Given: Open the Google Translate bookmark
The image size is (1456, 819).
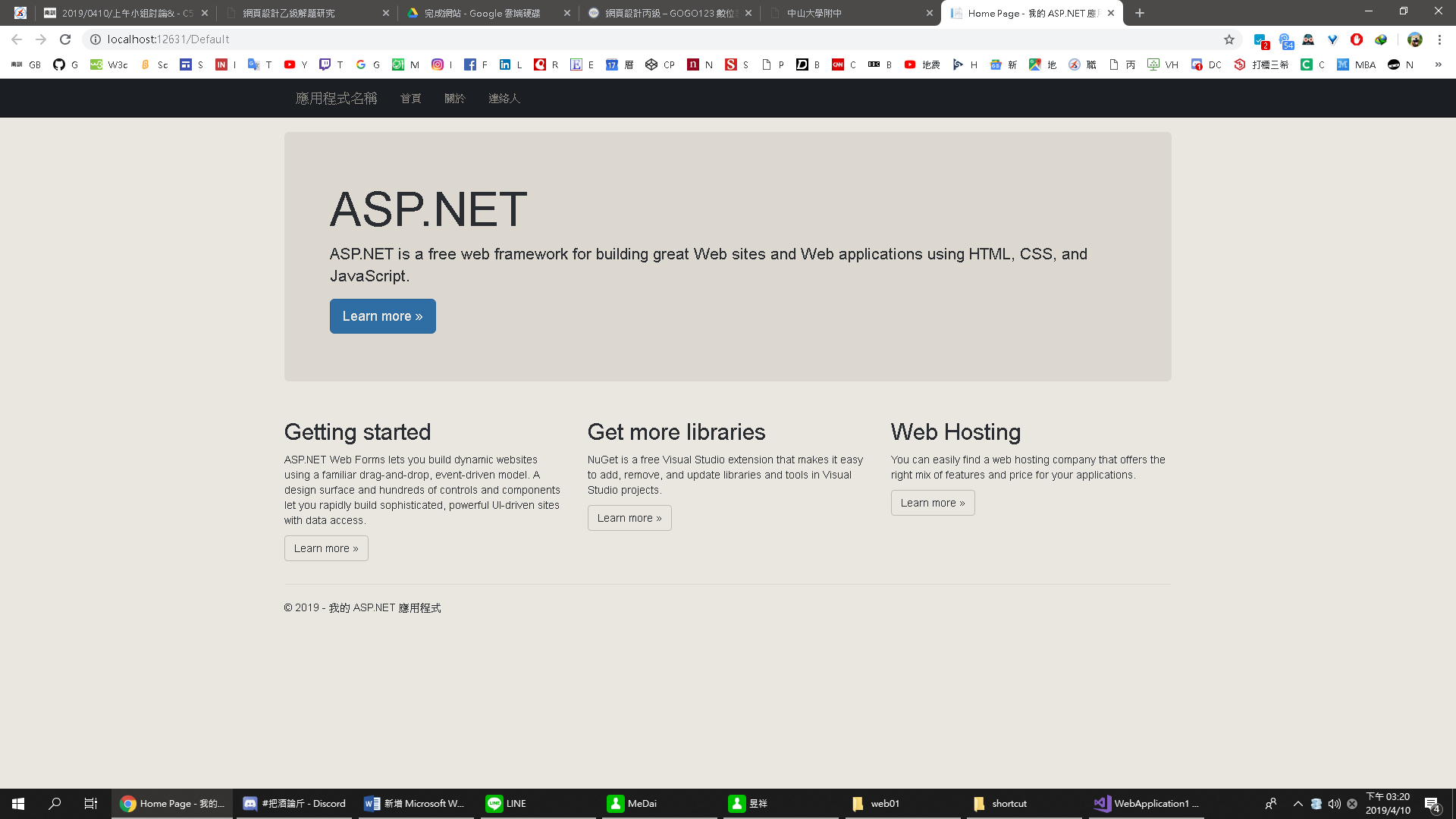Looking at the screenshot, I should 259,65.
